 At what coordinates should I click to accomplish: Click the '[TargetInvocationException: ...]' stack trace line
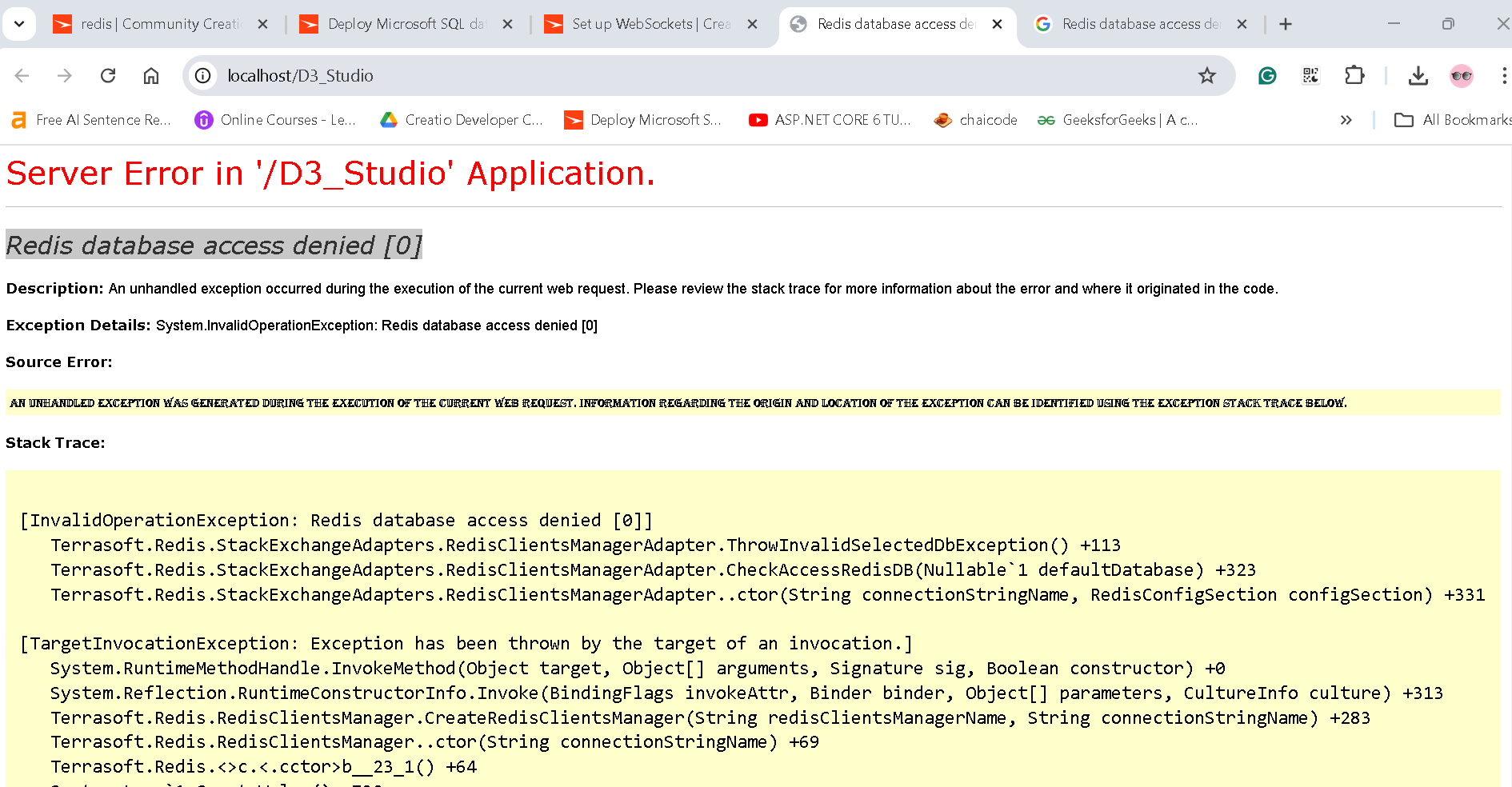[466, 644]
